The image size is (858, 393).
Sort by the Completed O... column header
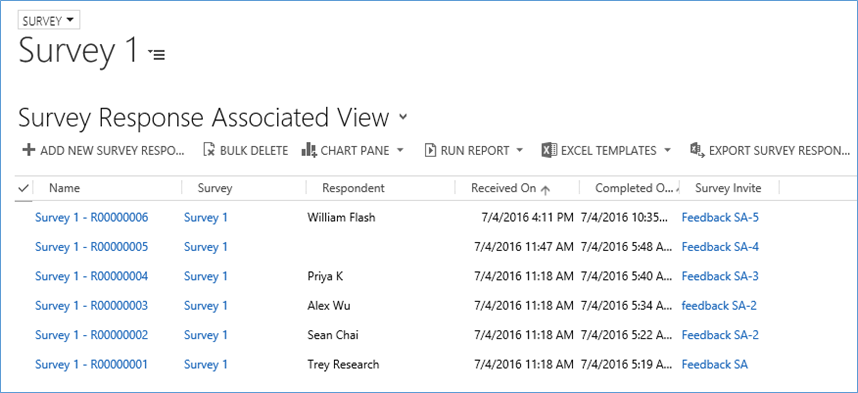(x=634, y=188)
